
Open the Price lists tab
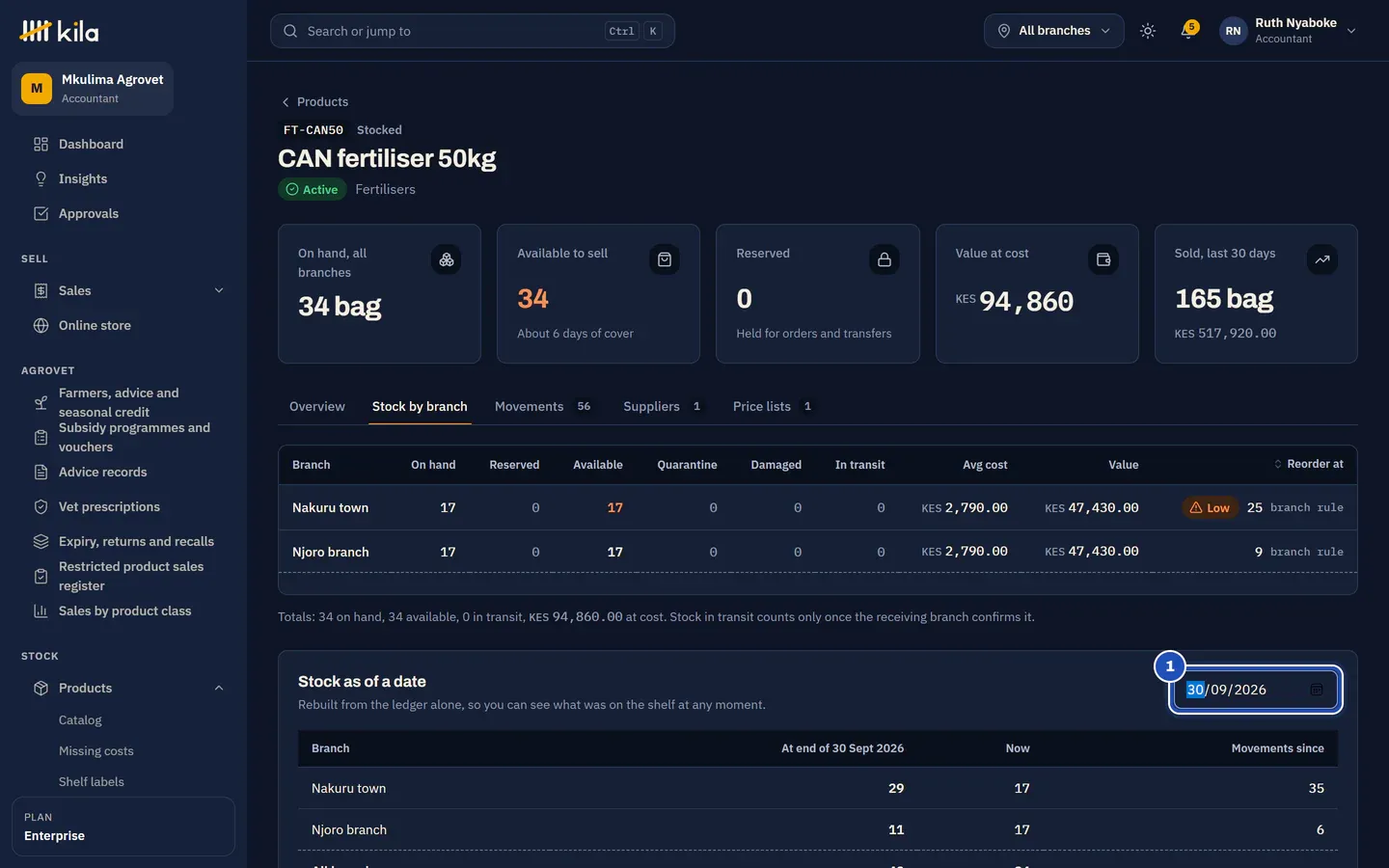[775, 407]
